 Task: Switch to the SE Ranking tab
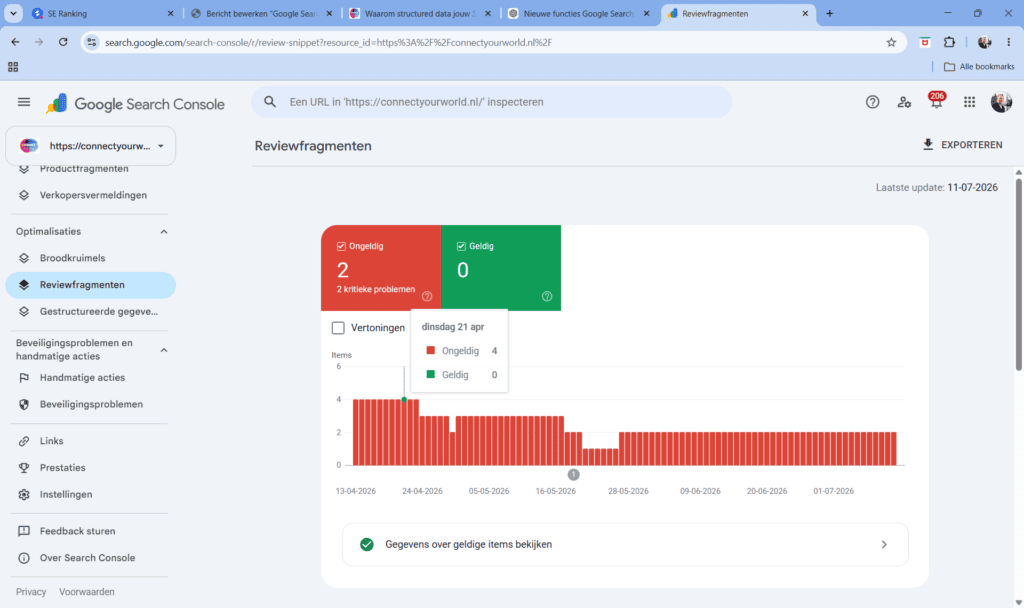[x=103, y=13]
